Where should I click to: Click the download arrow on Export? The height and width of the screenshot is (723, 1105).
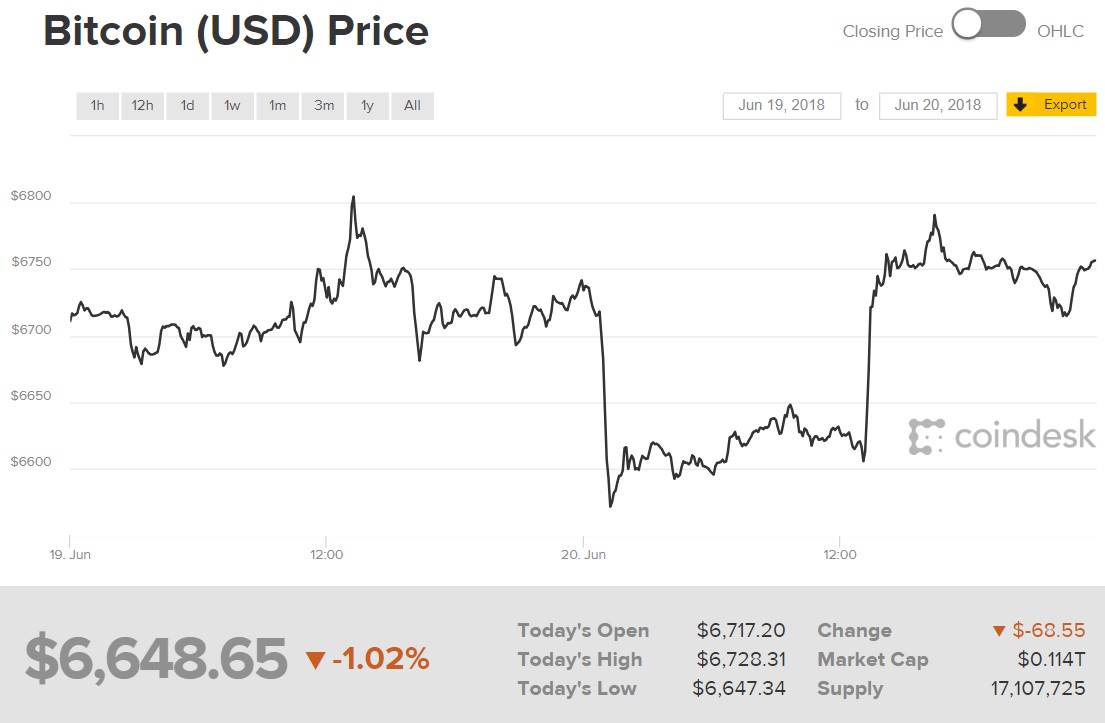[1020, 105]
